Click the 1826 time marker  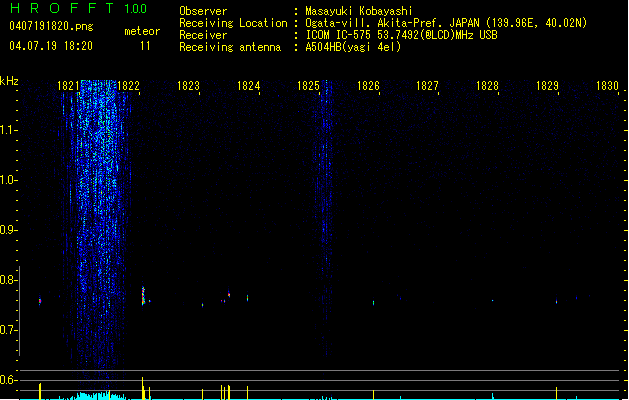(368, 86)
